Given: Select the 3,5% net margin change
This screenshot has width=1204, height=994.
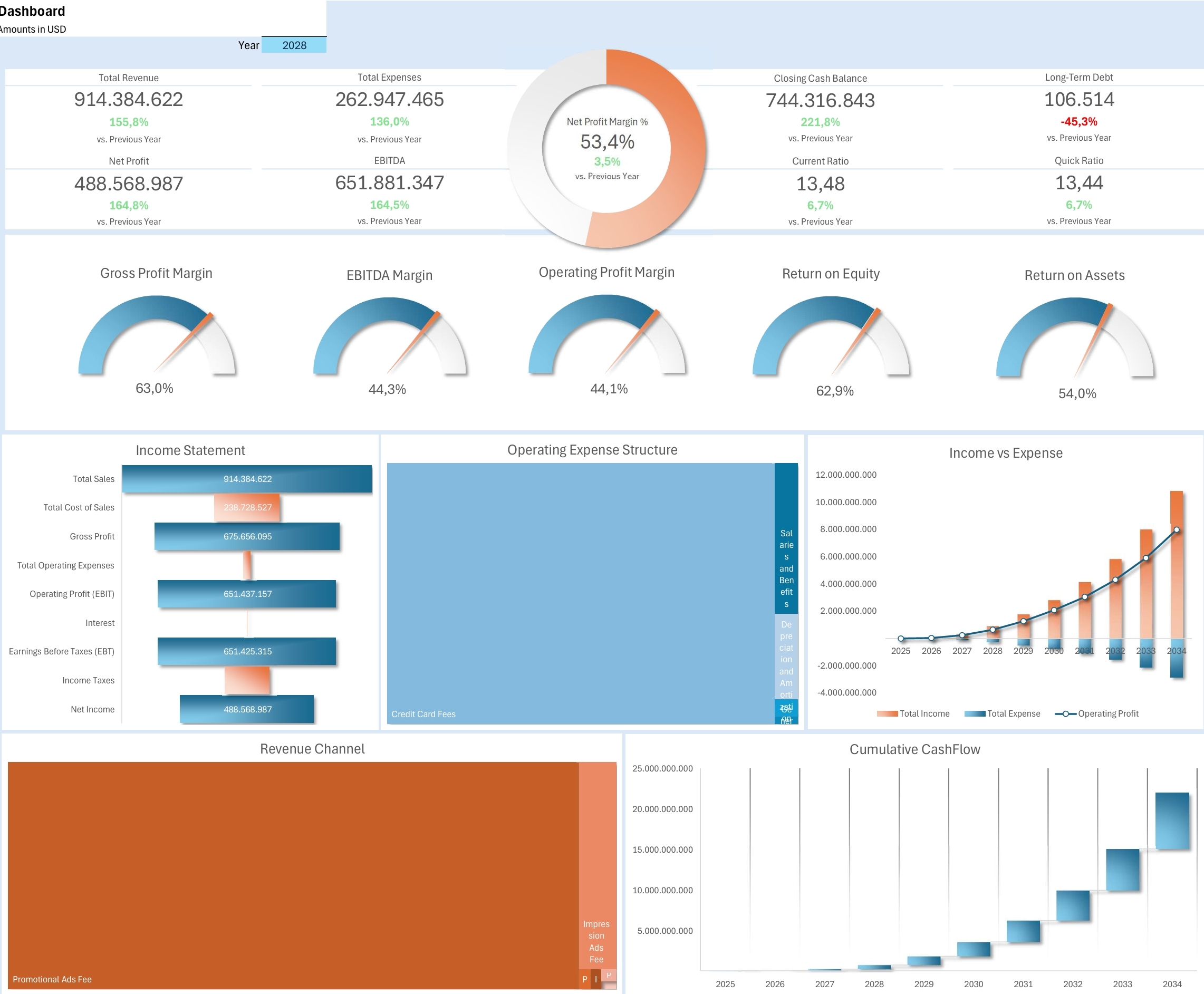Looking at the screenshot, I should (x=608, y=161).
